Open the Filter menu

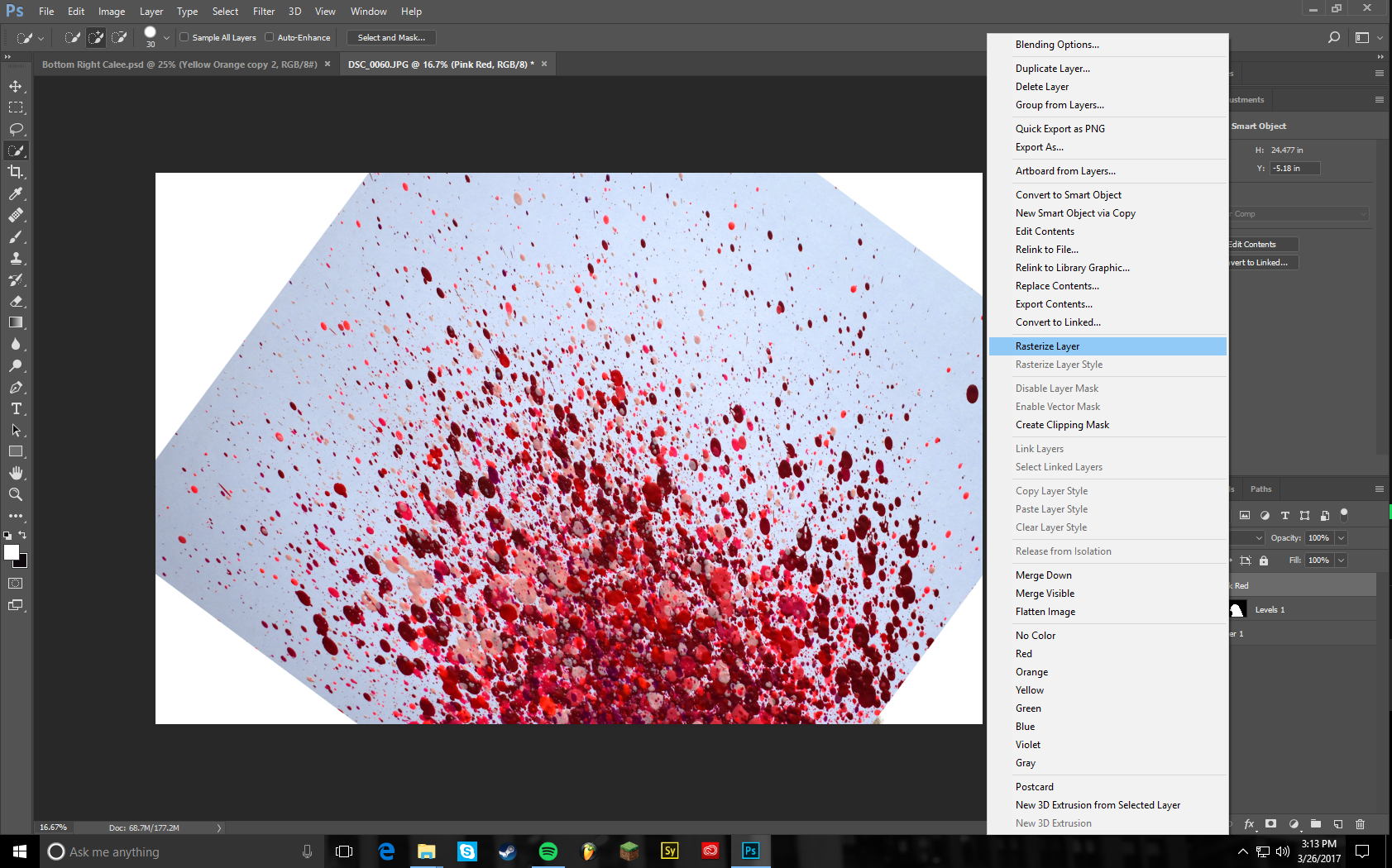click(264, 12)
